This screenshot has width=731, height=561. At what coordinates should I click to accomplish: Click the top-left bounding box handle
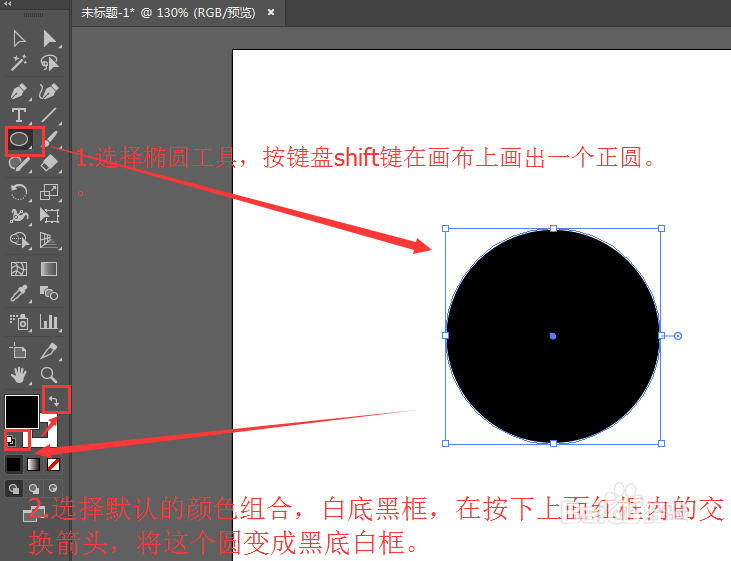point(445,229)
